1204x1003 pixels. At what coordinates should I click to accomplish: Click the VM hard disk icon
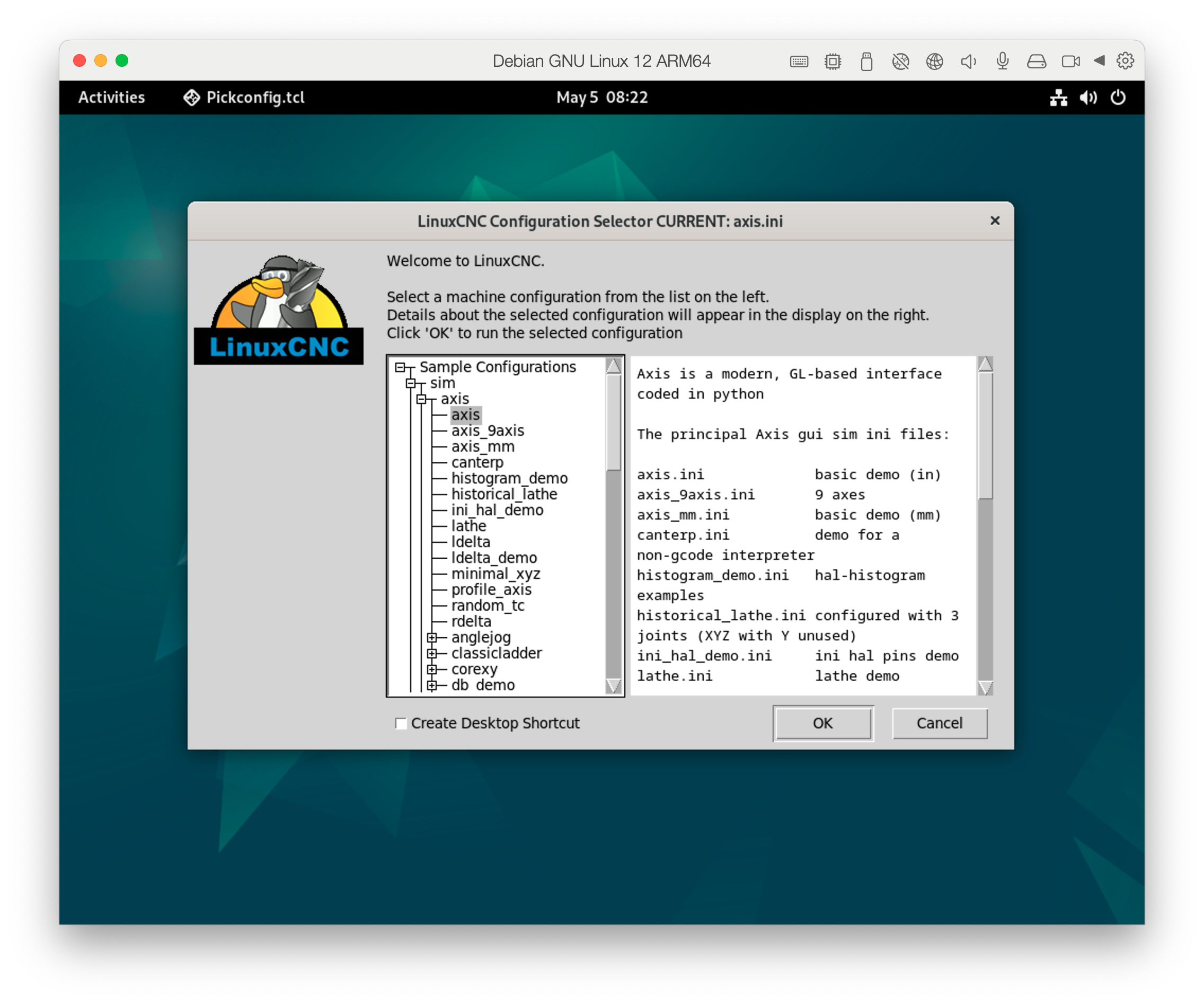[1036, 61]
